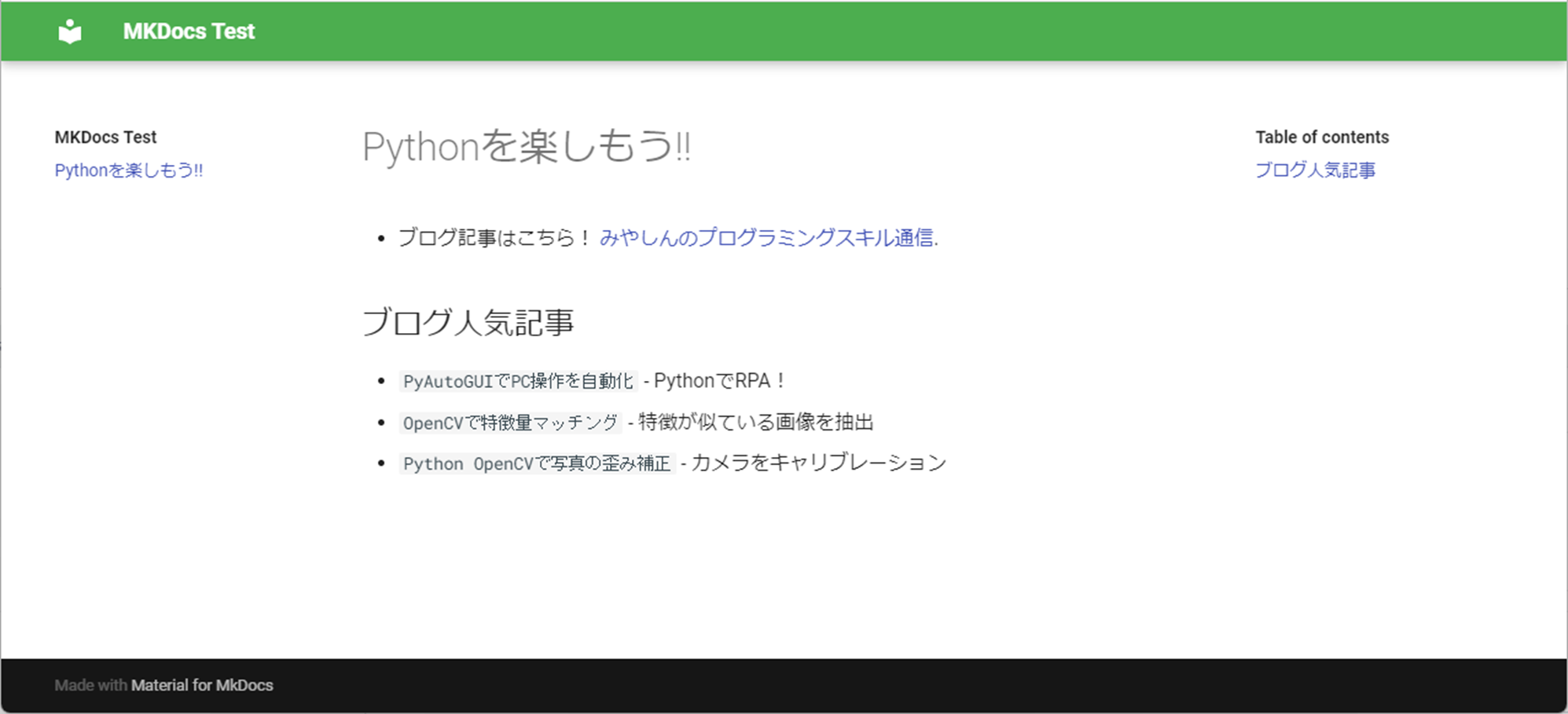This screenshot has width=1568, height=714.
Task: Click the 'MKDocs Test' header title
Action: [188, 31]
